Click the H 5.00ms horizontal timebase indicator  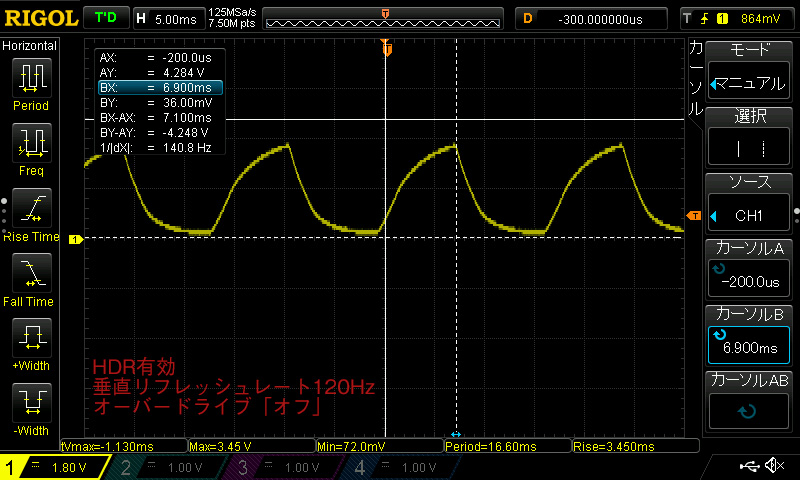pyautogui.click(x=168, y=19)
